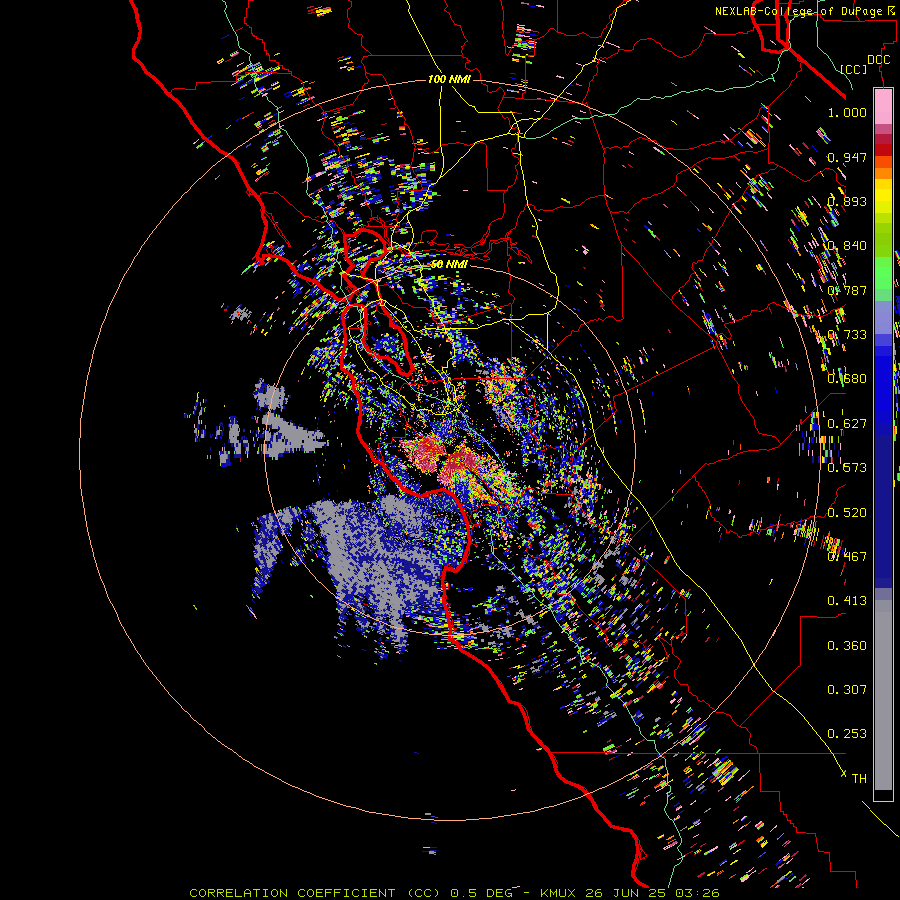The height and width of the screenshot is (900, 900).
Task: Click the 0.947 value on color scale
Action: pyautogui.click(x=847, y=157)
